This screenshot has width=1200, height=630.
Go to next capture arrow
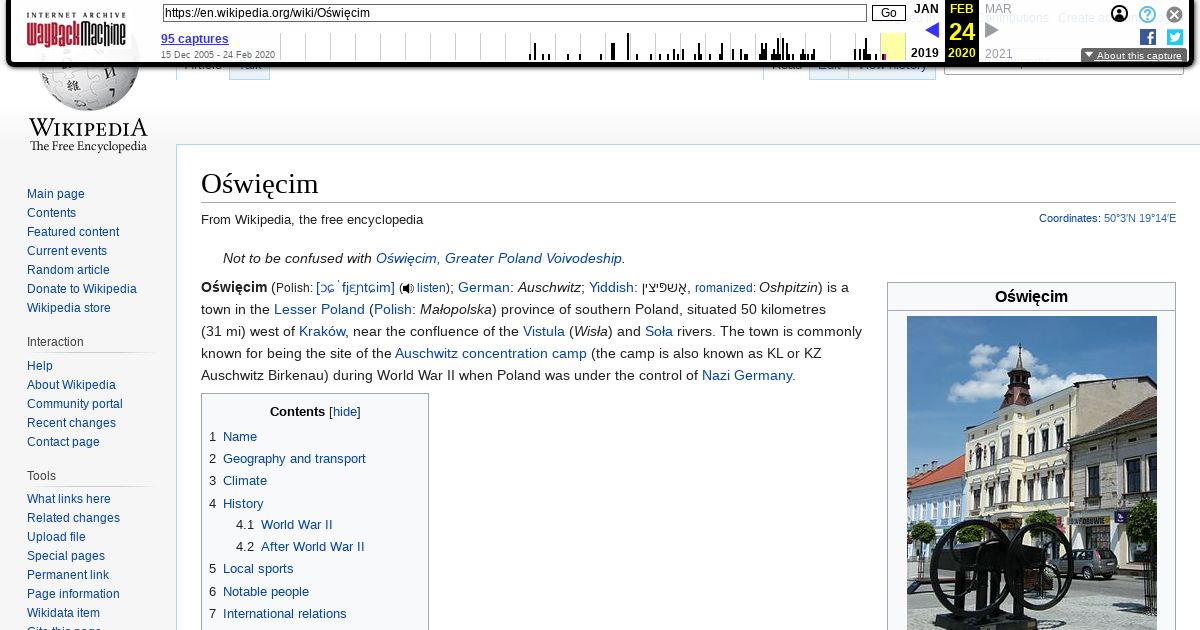pyautogui.click(x=992, y=30)
